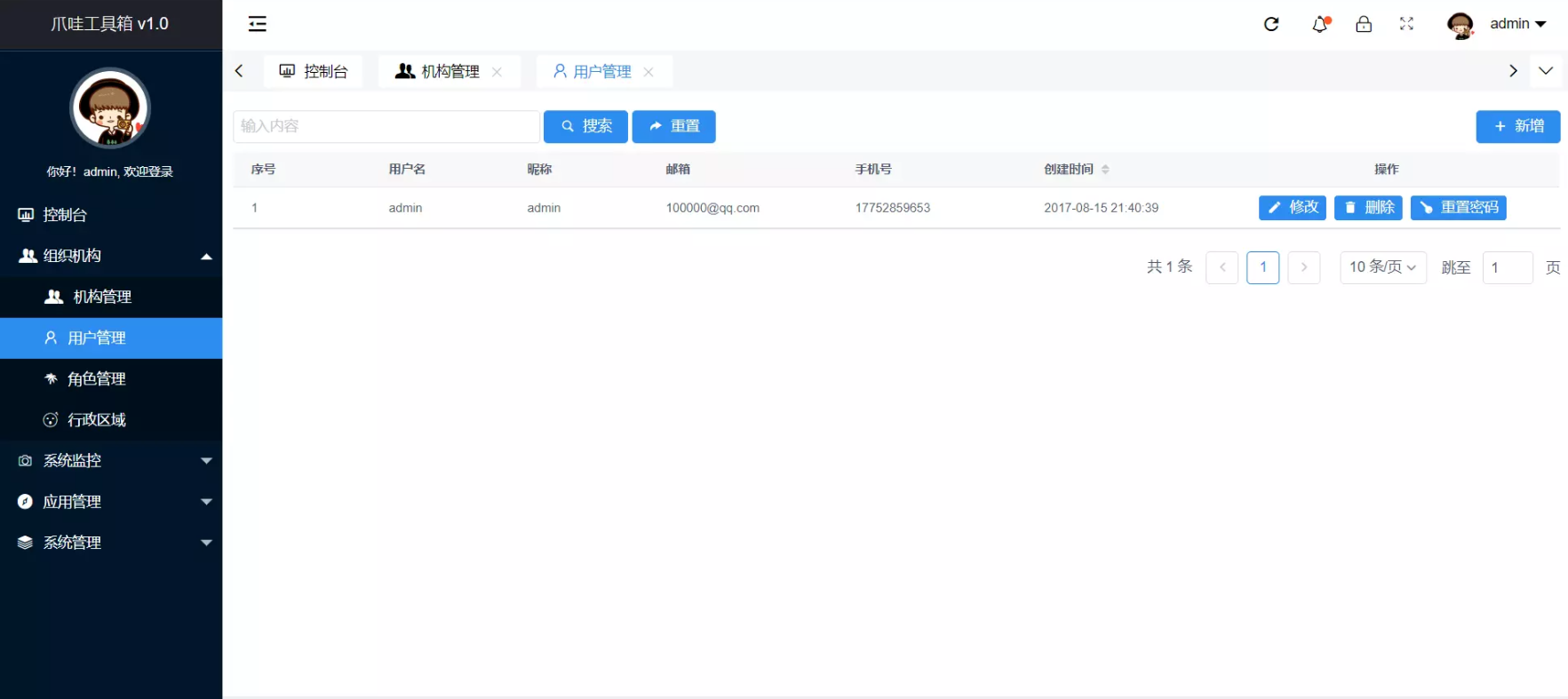Screen dimensions: 1568x699
Task: Open the tab options chevron-down menu
Action: point(1546,71)
